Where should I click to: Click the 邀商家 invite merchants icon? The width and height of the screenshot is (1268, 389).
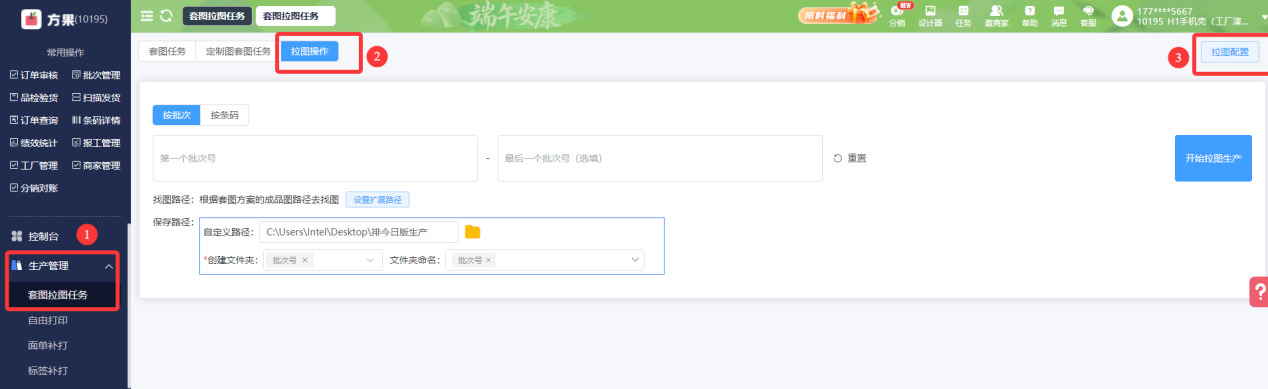[996, 15]
